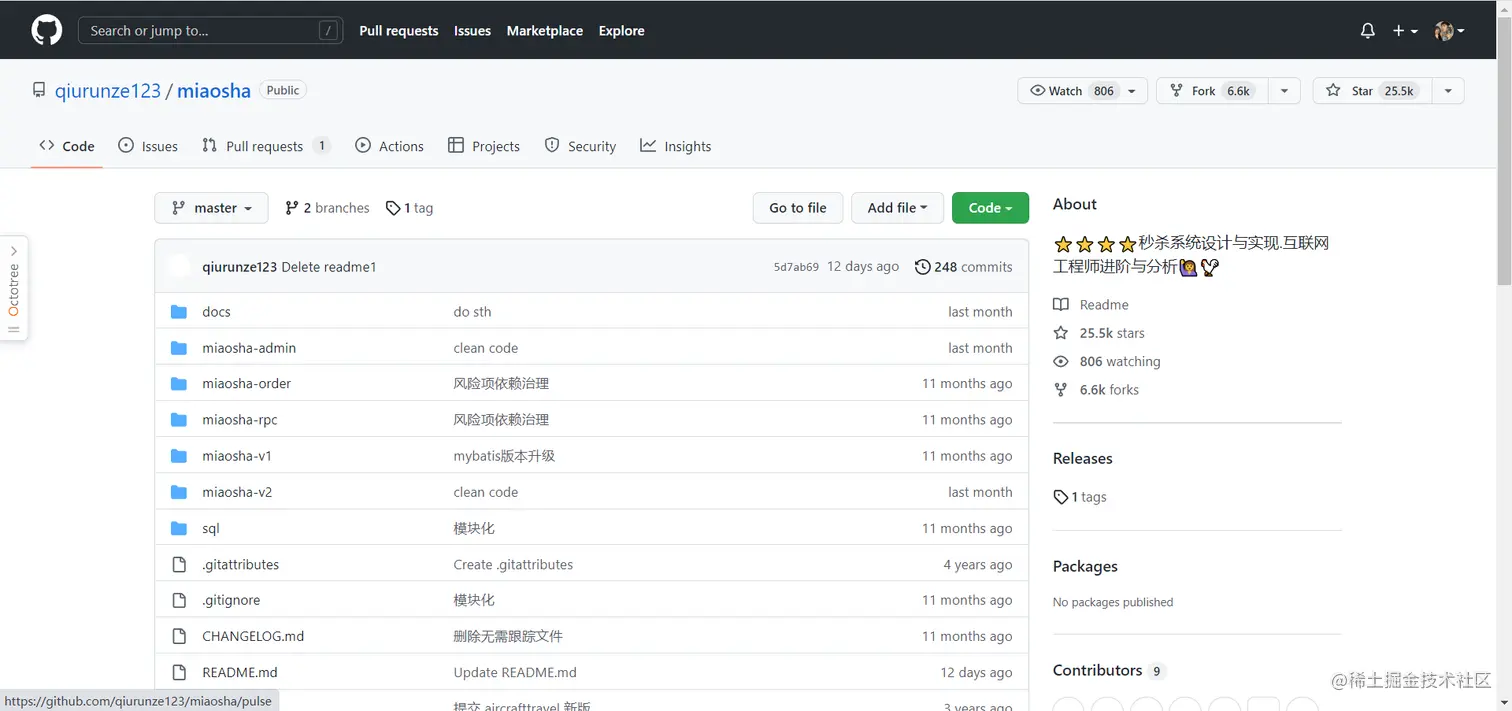
Task: Switch to the Issues tab
Action: tap(148, 146)
